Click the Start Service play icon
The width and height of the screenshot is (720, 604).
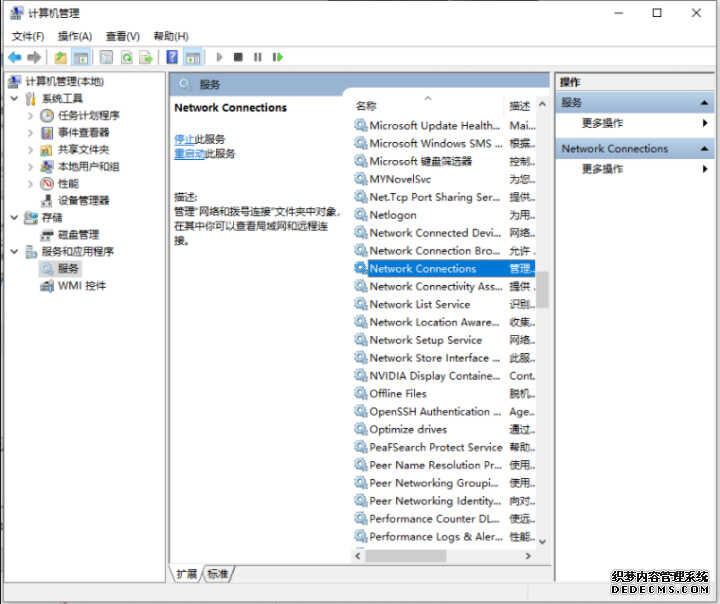[219, 57]
